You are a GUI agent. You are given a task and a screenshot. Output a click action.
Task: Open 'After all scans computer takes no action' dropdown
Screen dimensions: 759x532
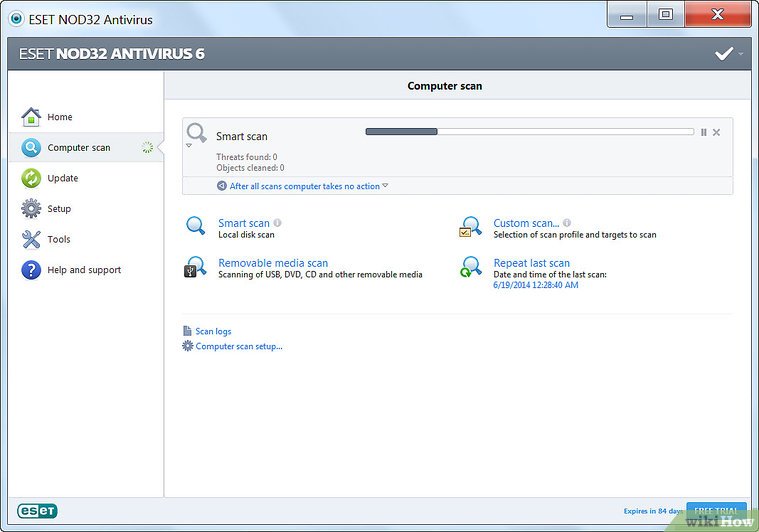click(304, 186)
